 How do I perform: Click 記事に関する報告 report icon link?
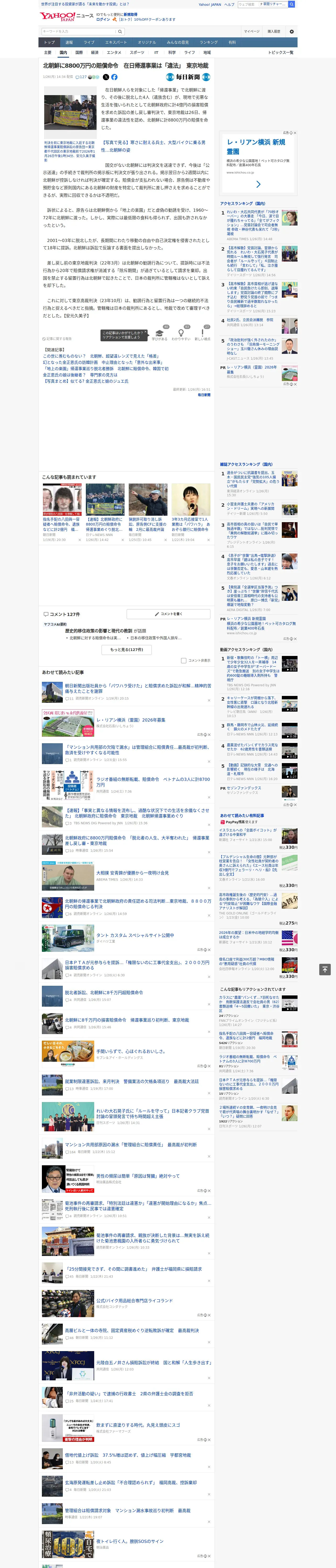[57, 338]
